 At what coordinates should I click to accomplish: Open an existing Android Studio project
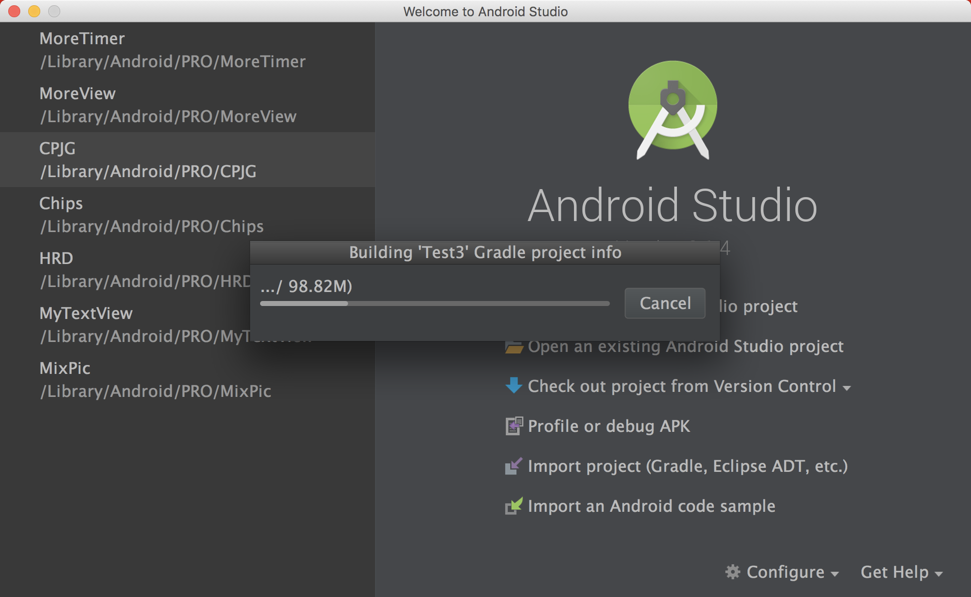click(685, 346)
